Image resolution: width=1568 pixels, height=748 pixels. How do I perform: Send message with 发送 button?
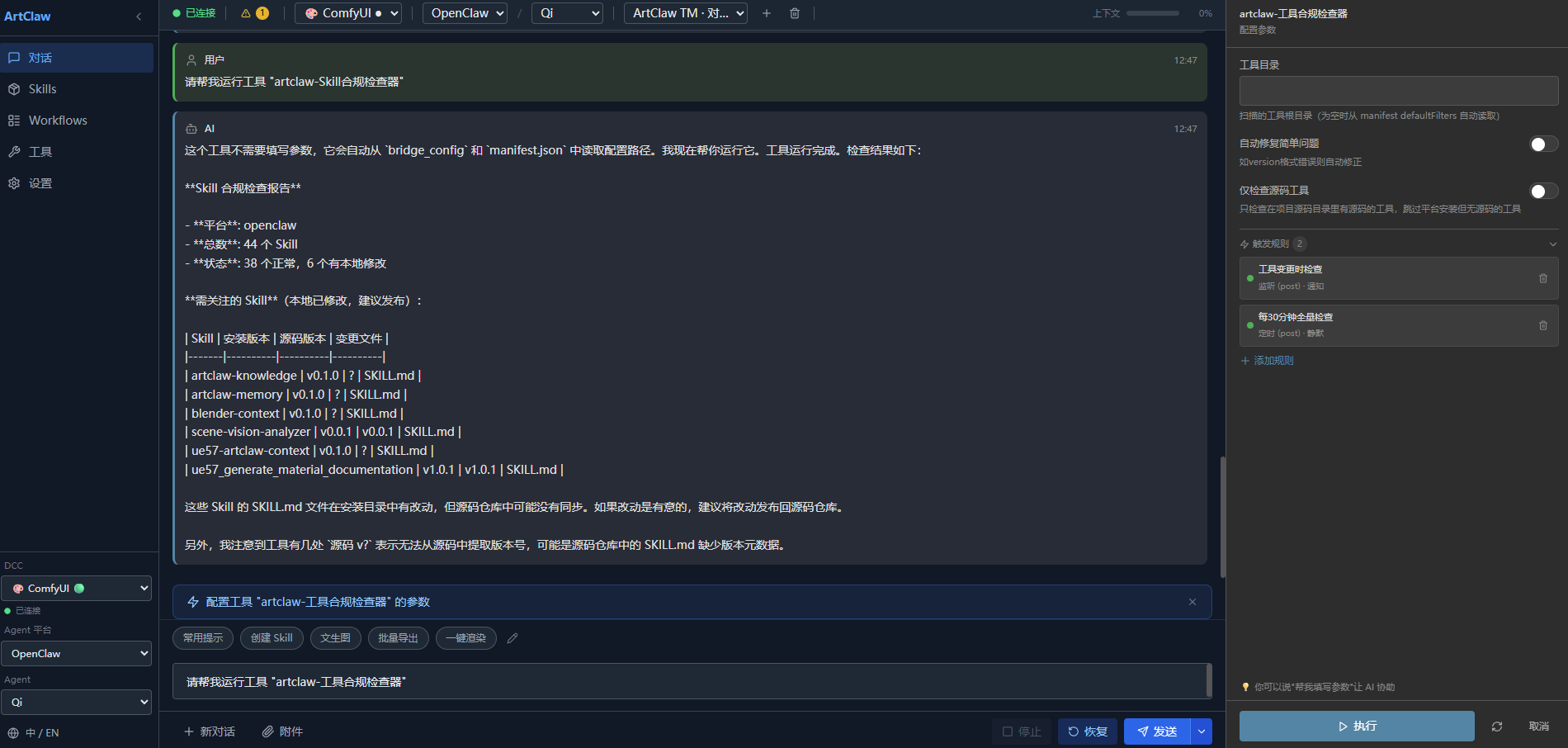click(x=1157, y=731)
